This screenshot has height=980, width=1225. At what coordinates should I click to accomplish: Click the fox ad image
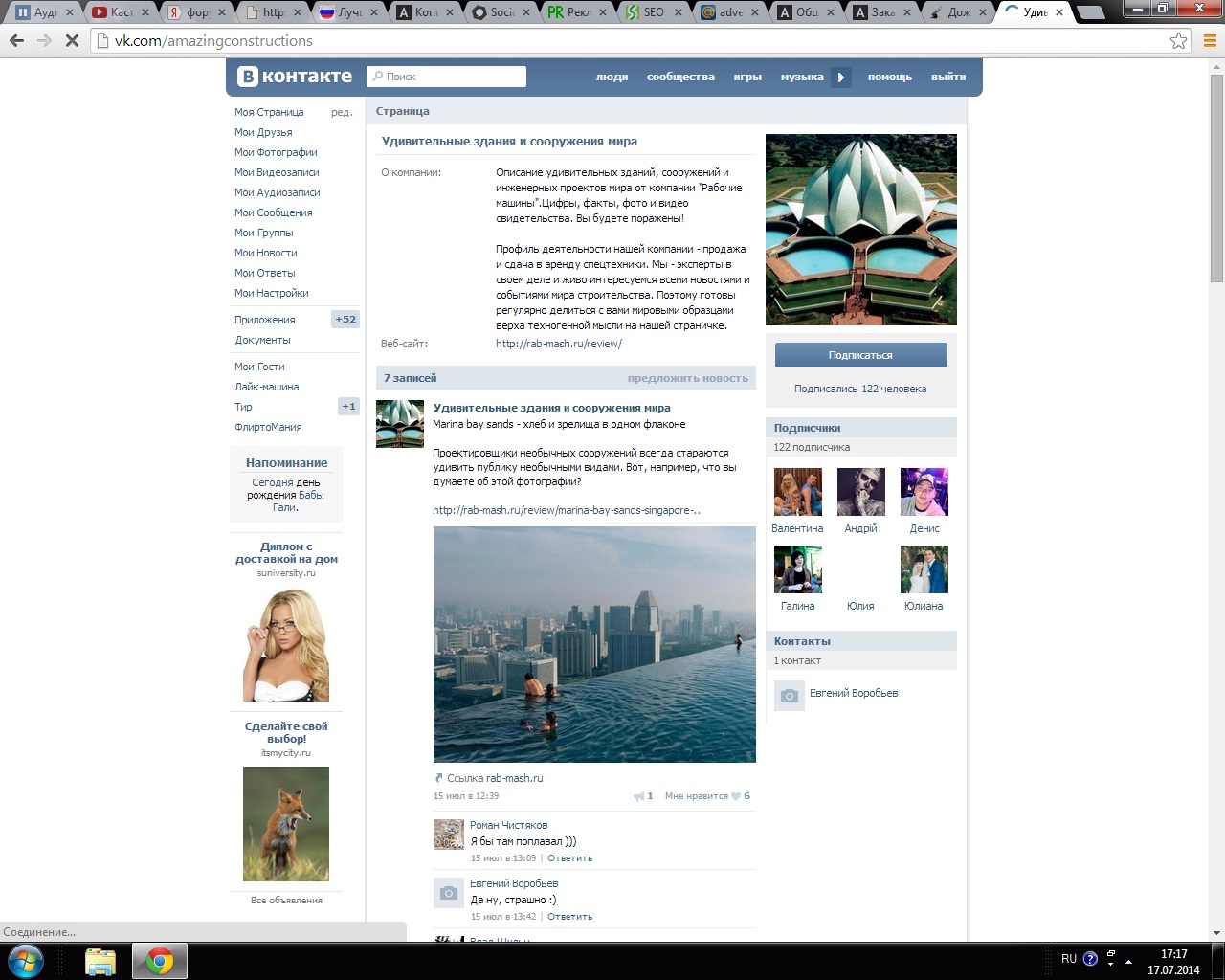286,824
